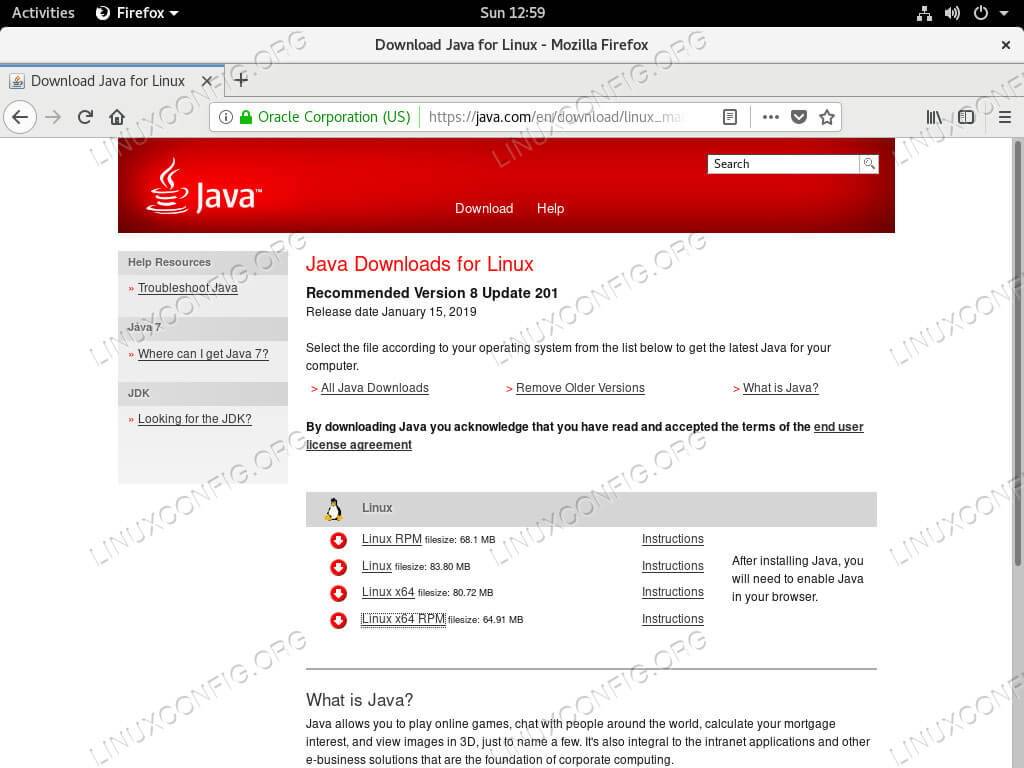Open the Firefox hamburger menu
1024x768 pixels.
point(1005,118)
